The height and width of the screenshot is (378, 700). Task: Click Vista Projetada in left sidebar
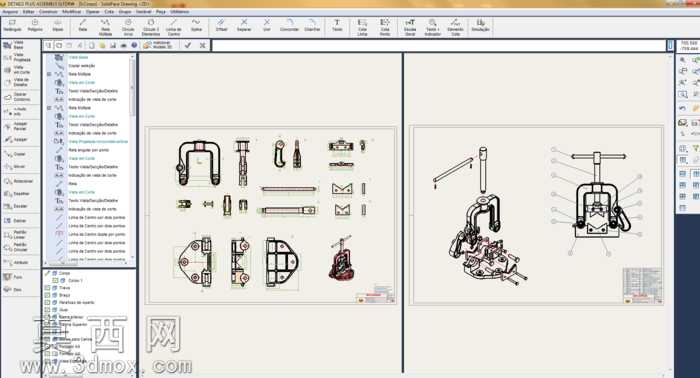coord(17,57)
